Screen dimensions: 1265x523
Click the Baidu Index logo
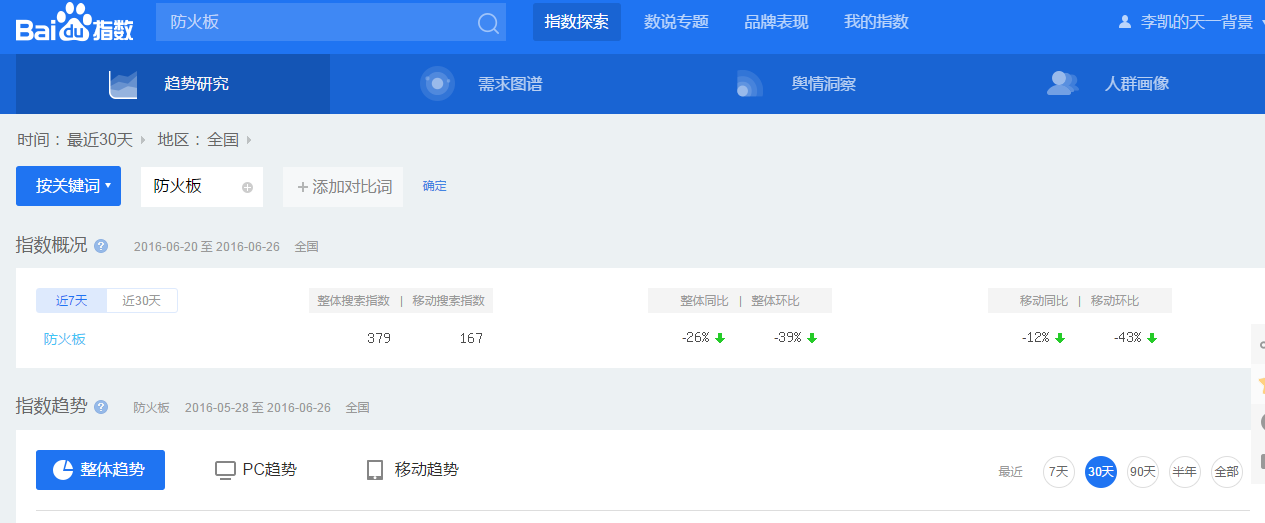pyautogui.click(x=74, y=23)
